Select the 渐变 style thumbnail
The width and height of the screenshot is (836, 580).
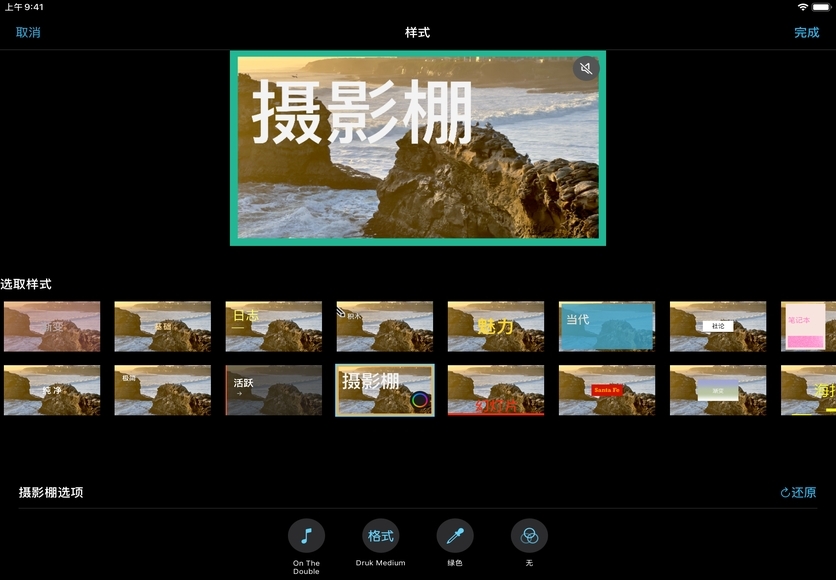[51, 326]
